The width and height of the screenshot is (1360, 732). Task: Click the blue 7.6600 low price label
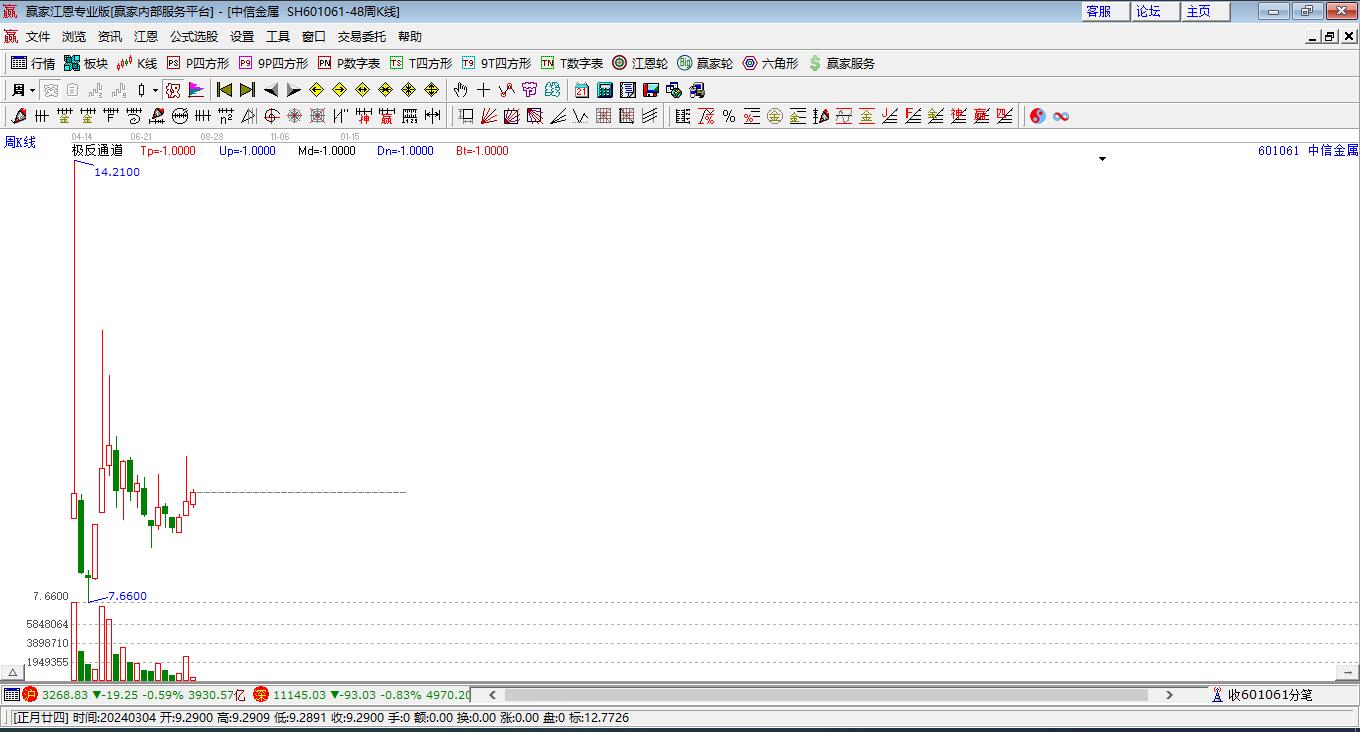click(x=127, y=596)
